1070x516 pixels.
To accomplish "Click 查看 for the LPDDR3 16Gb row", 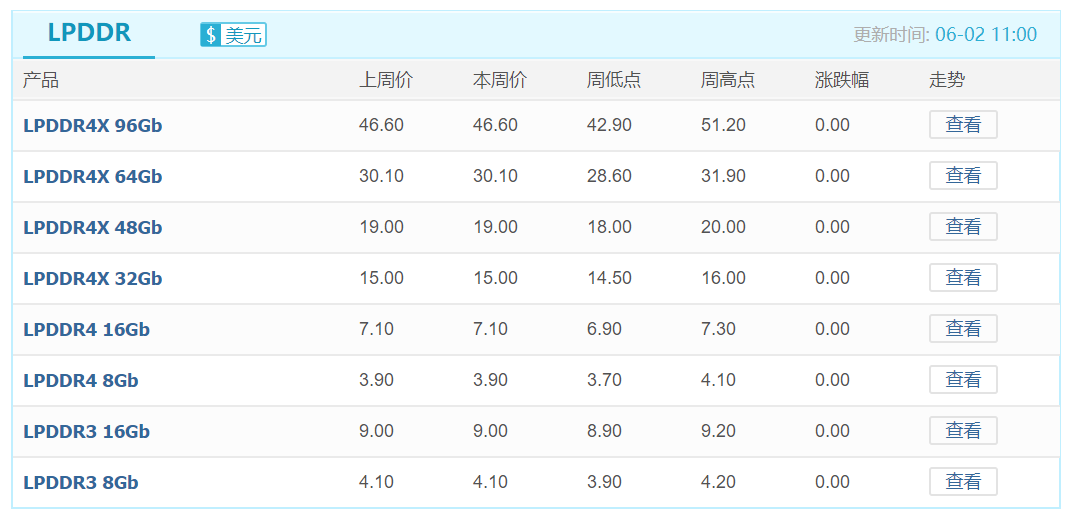I will [963, 431].
